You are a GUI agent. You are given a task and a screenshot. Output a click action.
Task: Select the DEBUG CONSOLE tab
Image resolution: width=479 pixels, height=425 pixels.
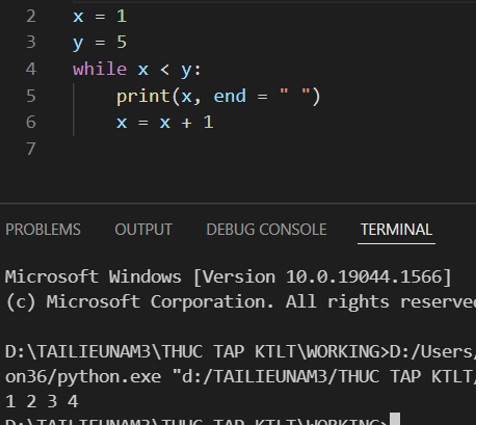266,229
